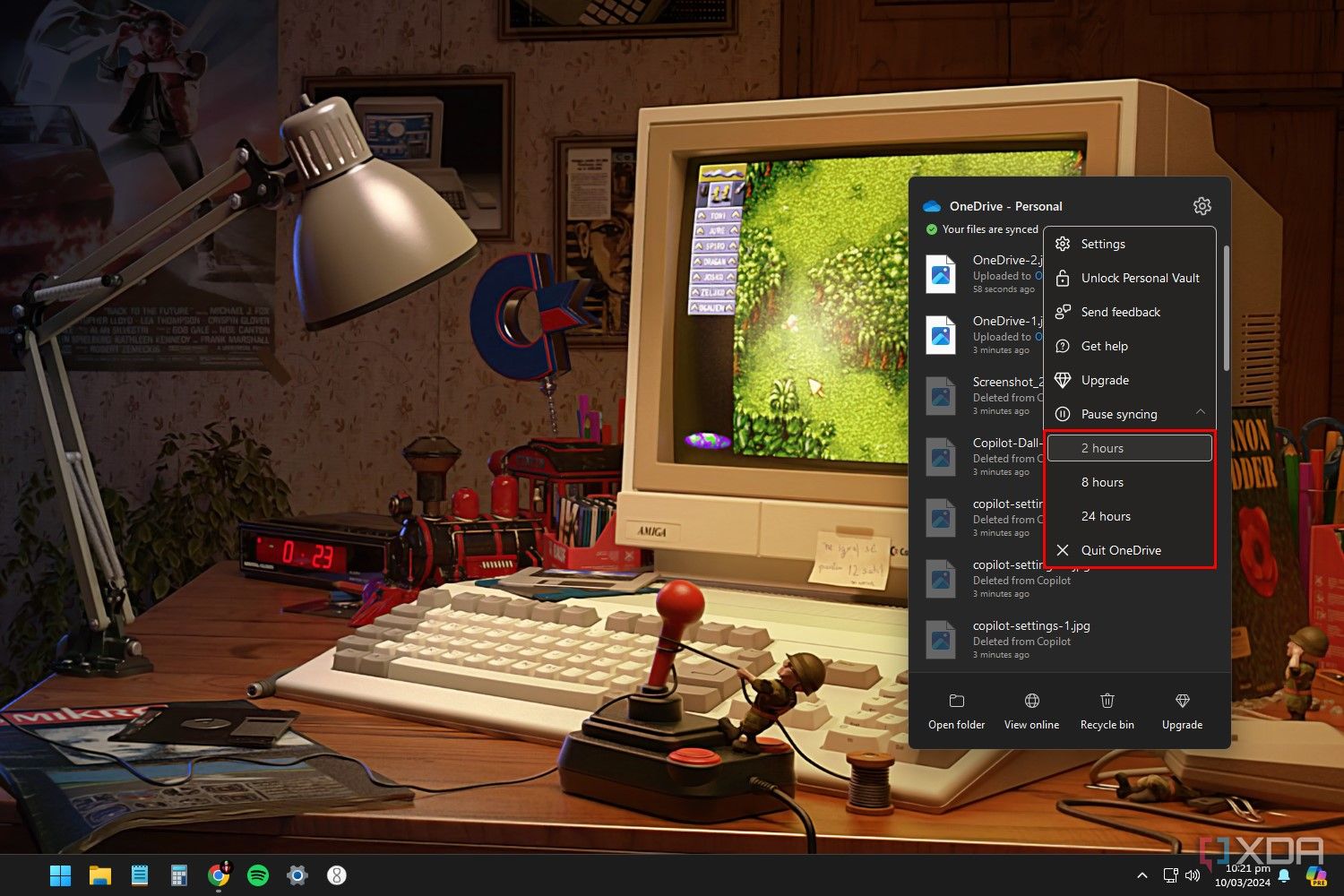Image resolution: width=1344 pixels, height=896 pixels.
Task: Click the Get help question mark icon
Action: [1063, 346]
